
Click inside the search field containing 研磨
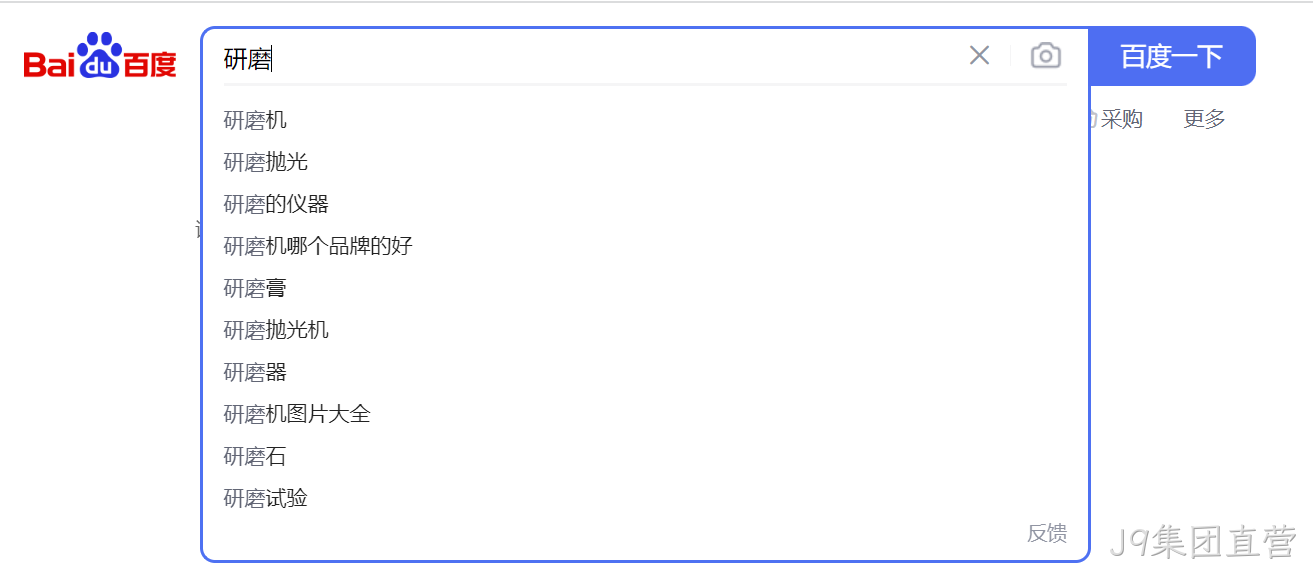[590, 58]
